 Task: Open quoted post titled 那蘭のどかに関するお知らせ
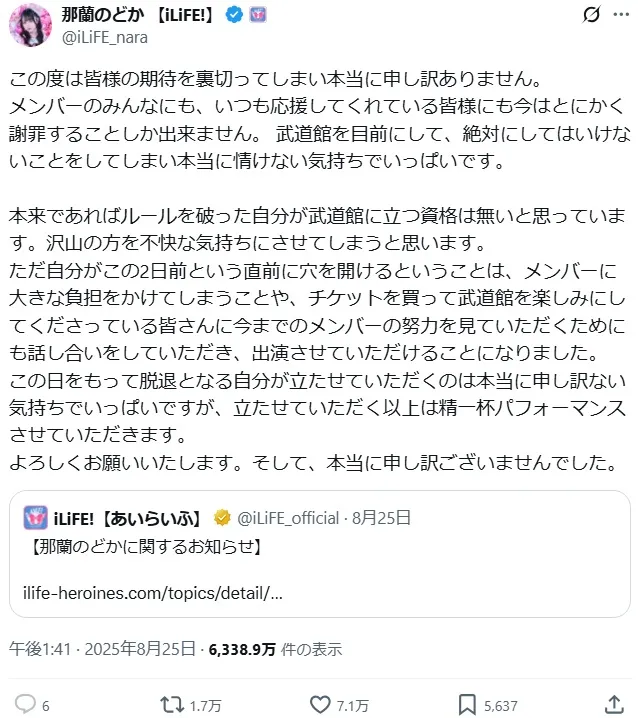pos(146,547)
